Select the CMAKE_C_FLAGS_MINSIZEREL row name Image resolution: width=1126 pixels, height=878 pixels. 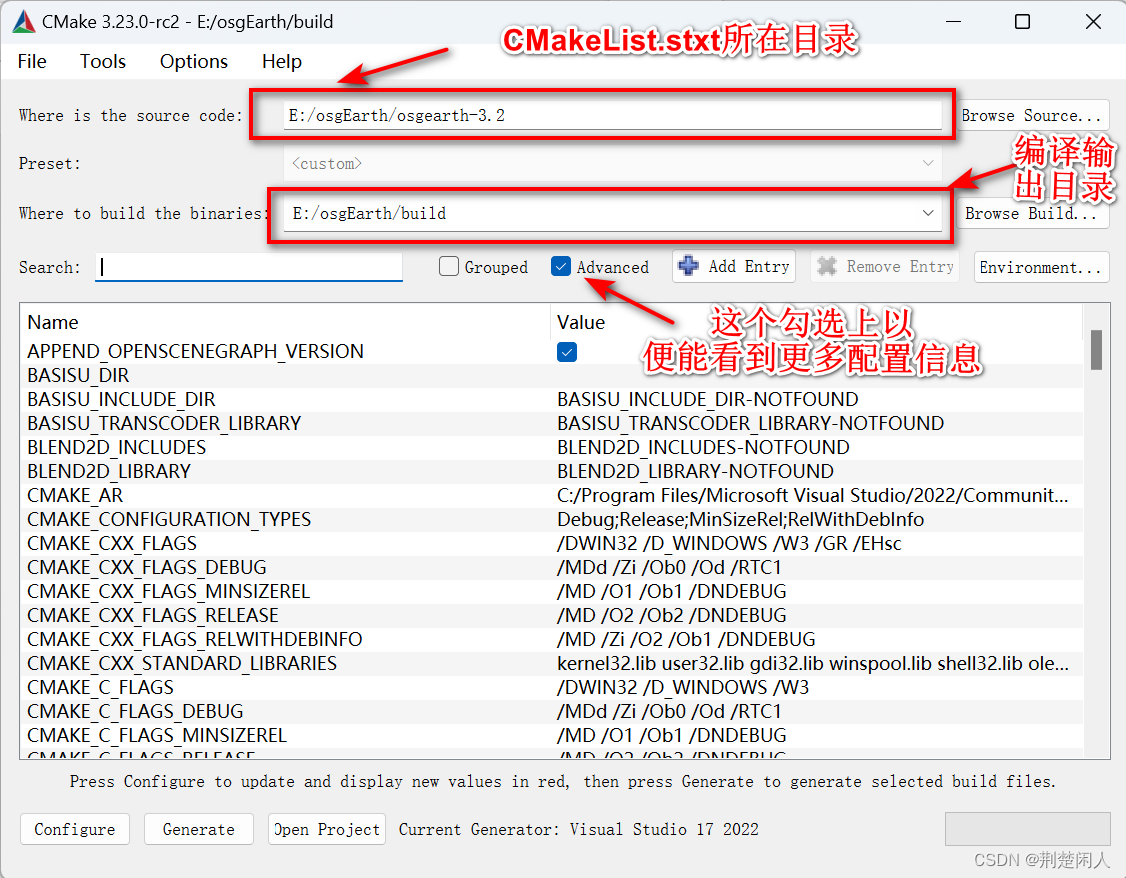tap(157, 736)
